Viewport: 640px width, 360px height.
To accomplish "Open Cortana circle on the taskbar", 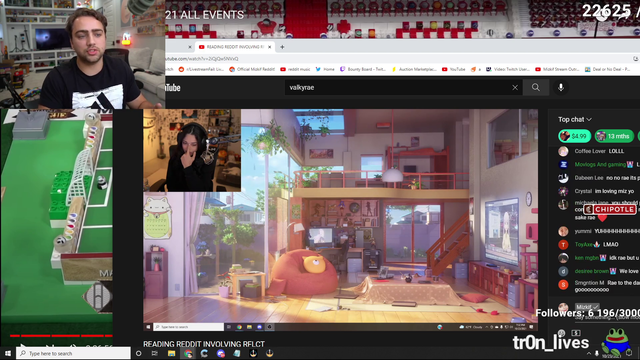I will [x=138, y=353].
